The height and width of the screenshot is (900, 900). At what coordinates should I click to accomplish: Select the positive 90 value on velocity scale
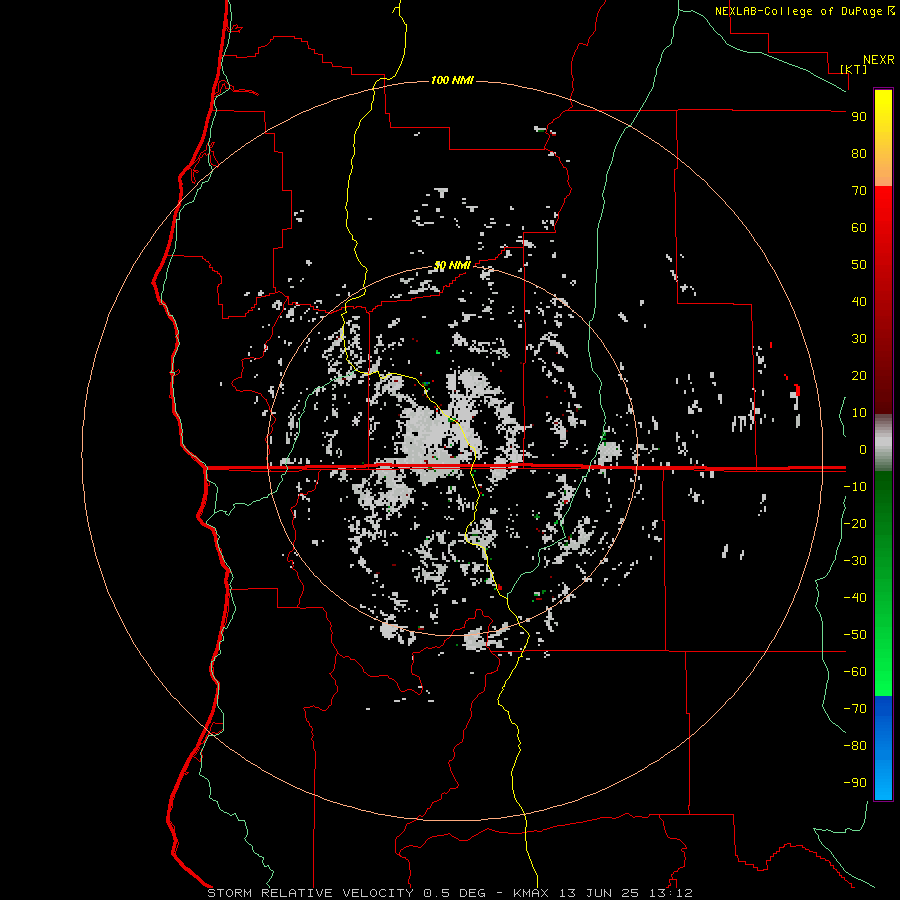coord(859,117)
